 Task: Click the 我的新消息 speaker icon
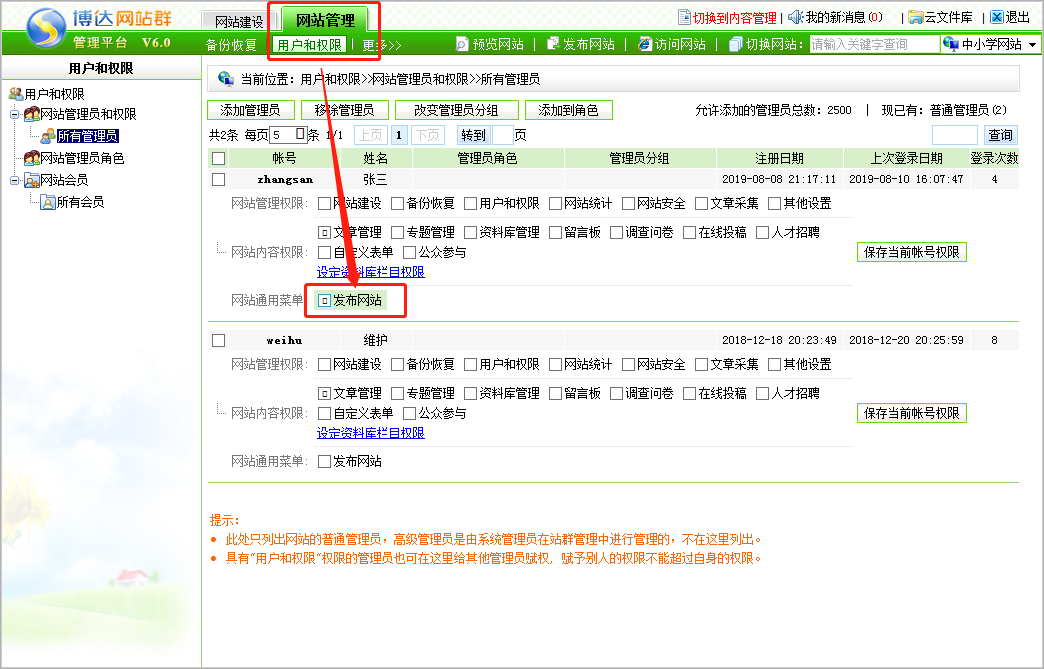click(x=795, y=17)
